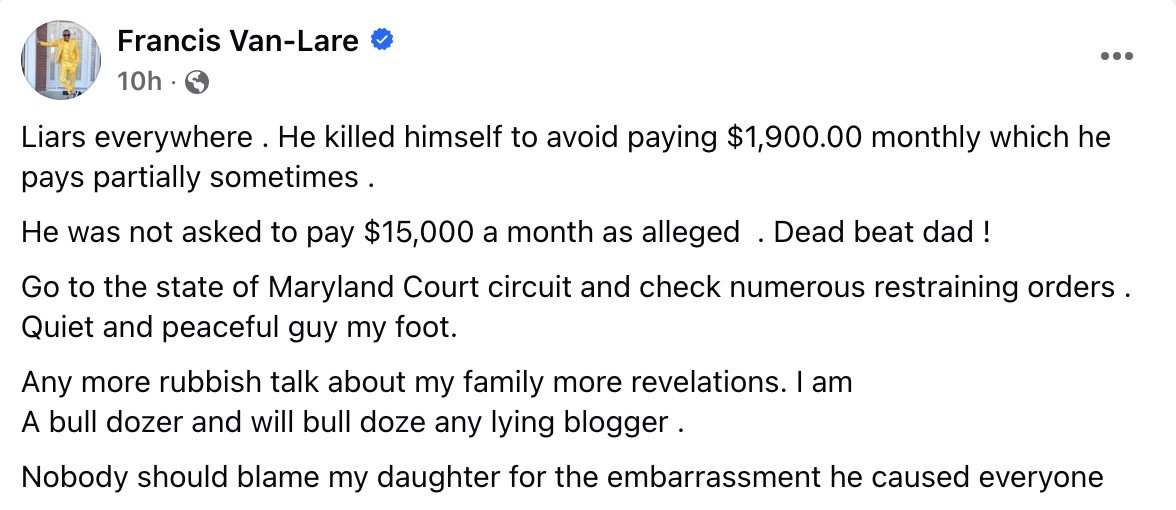The width and height of the screenshot is (1176, 510).
Task: Click the "Any more rubbish talk" line
Action: click(437, 382)
